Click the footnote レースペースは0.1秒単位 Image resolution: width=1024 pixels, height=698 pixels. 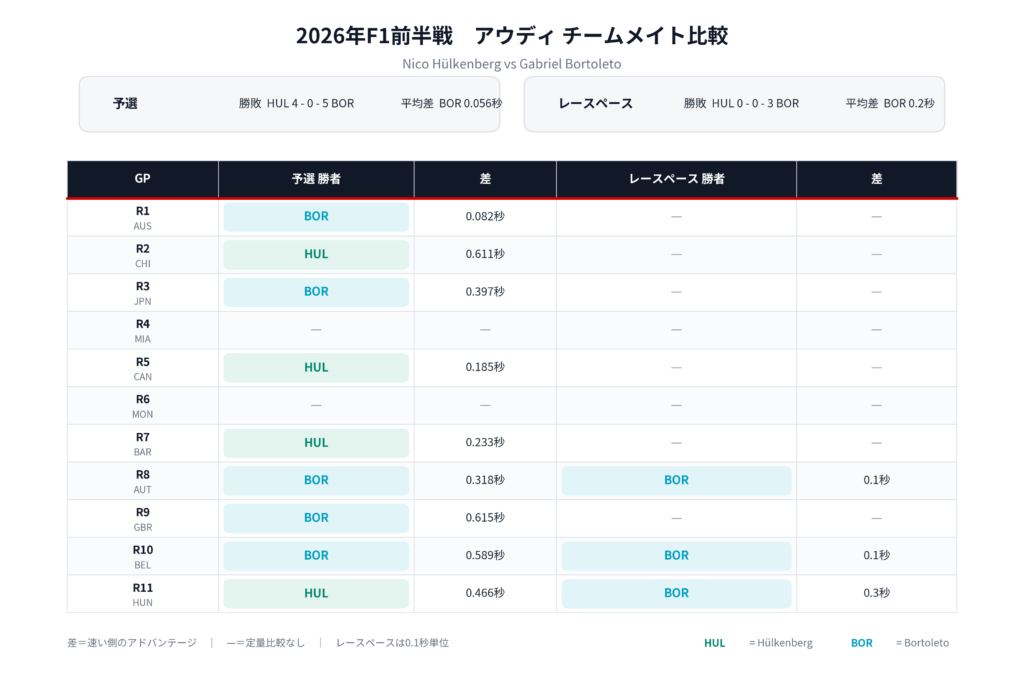tap(392, 643)
